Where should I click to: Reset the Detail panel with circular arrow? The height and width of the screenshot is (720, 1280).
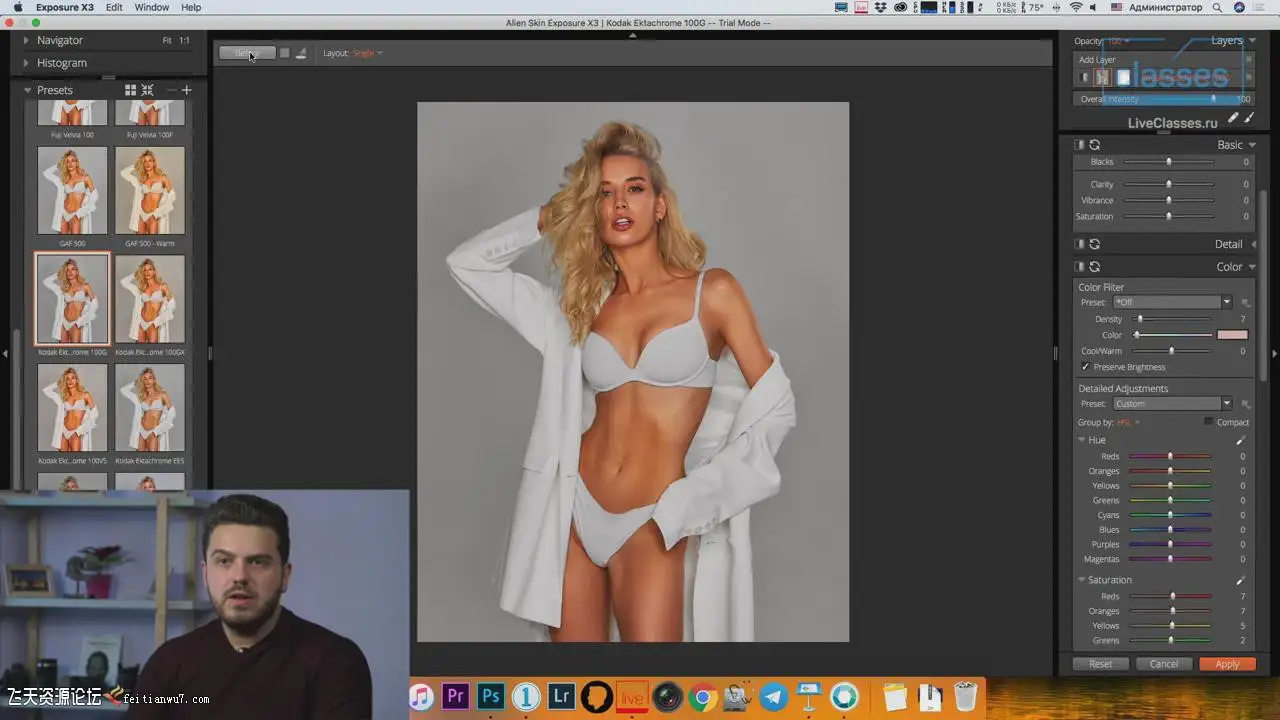pyautogui.click(x=1095, y=244)
